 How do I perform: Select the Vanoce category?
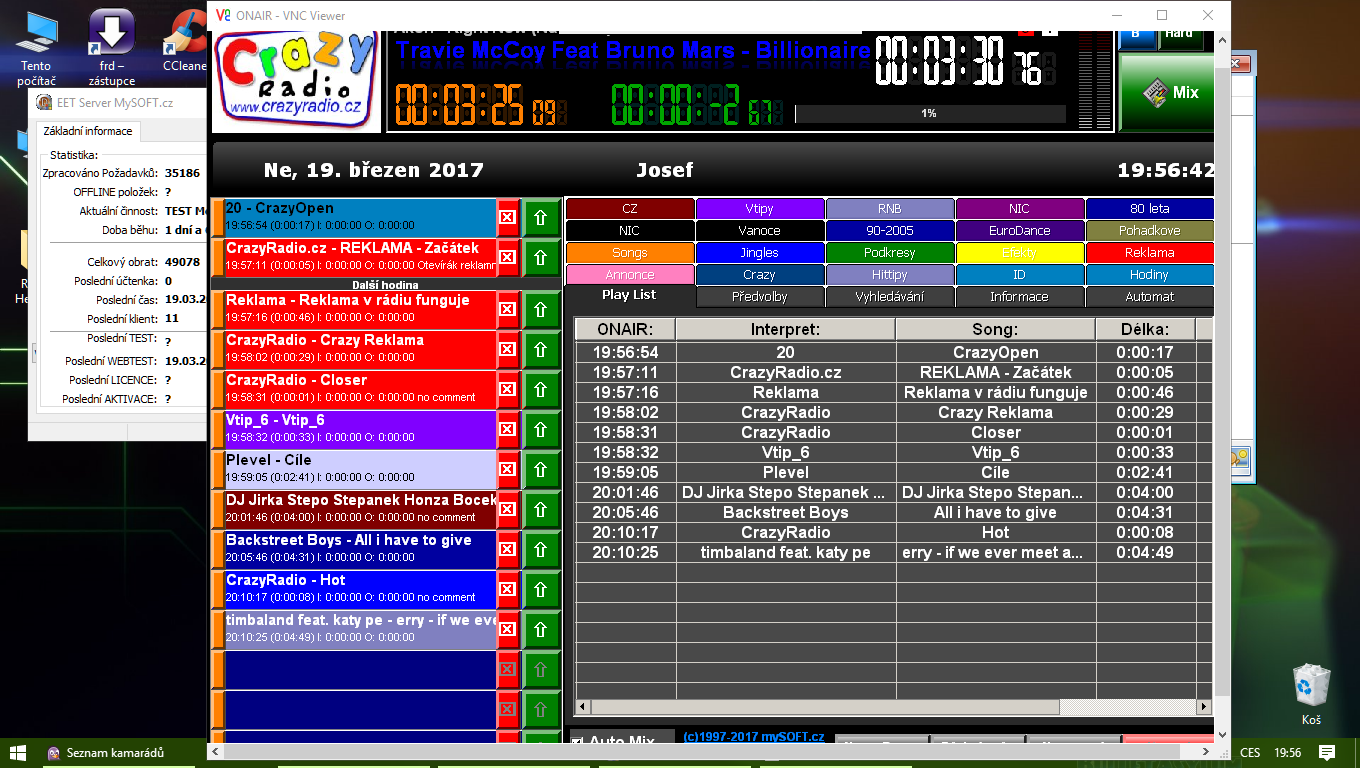click(x=760, y=231)
